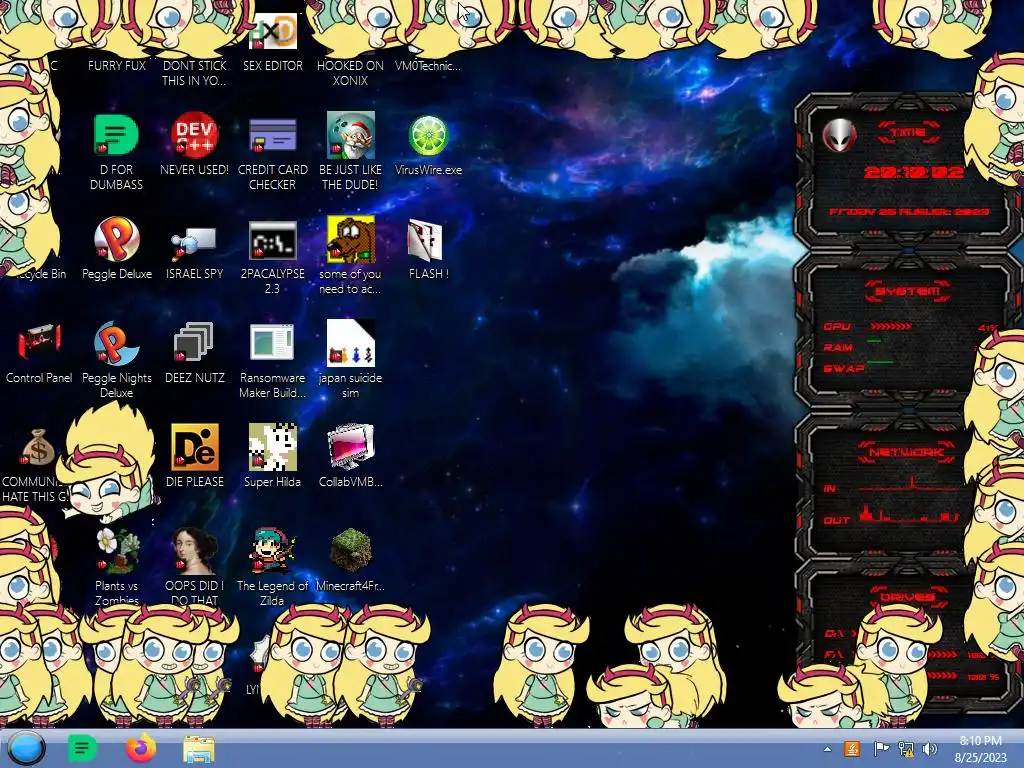Viewport: 1024px width, 768px height.
Task: Open File Explorer from the taskbar
Action: coord(199,749)
